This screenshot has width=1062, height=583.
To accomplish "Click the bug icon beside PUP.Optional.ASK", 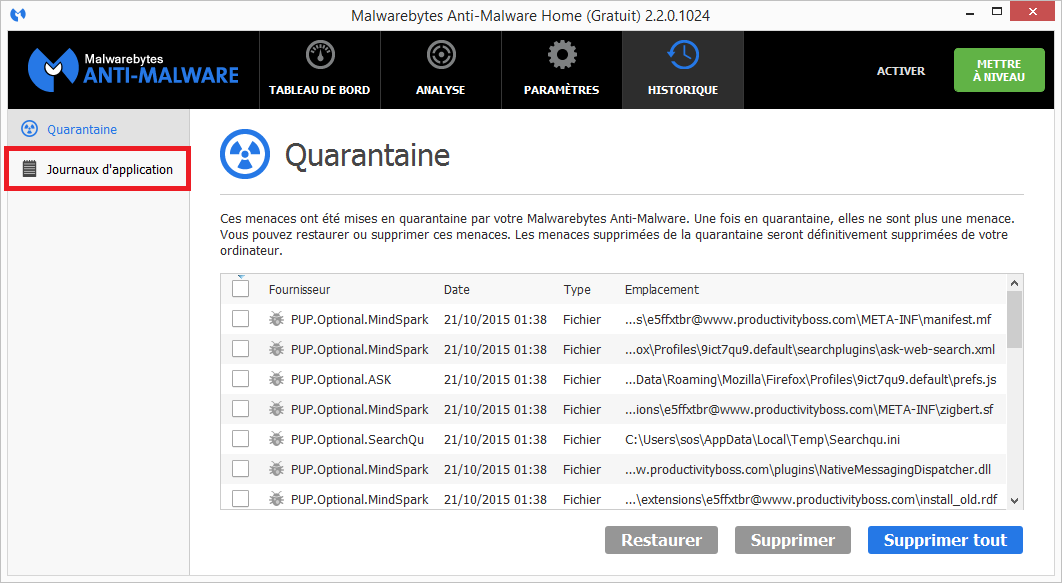I will (276, 379).
